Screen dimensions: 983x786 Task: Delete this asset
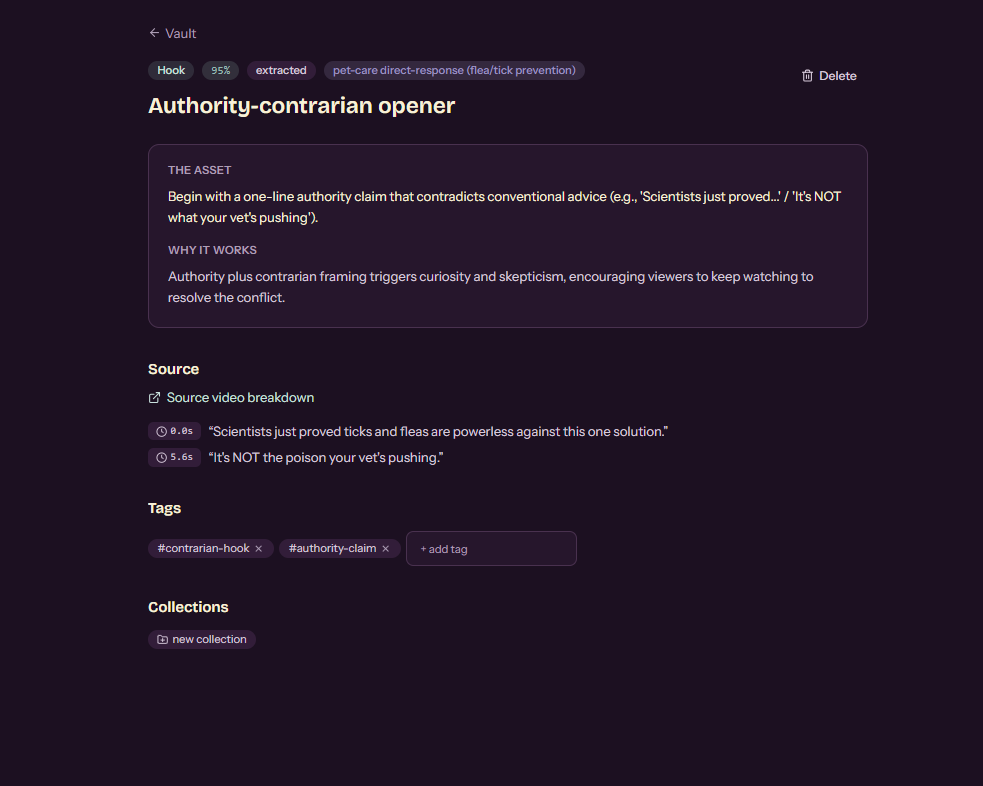(x=829, y=76)
